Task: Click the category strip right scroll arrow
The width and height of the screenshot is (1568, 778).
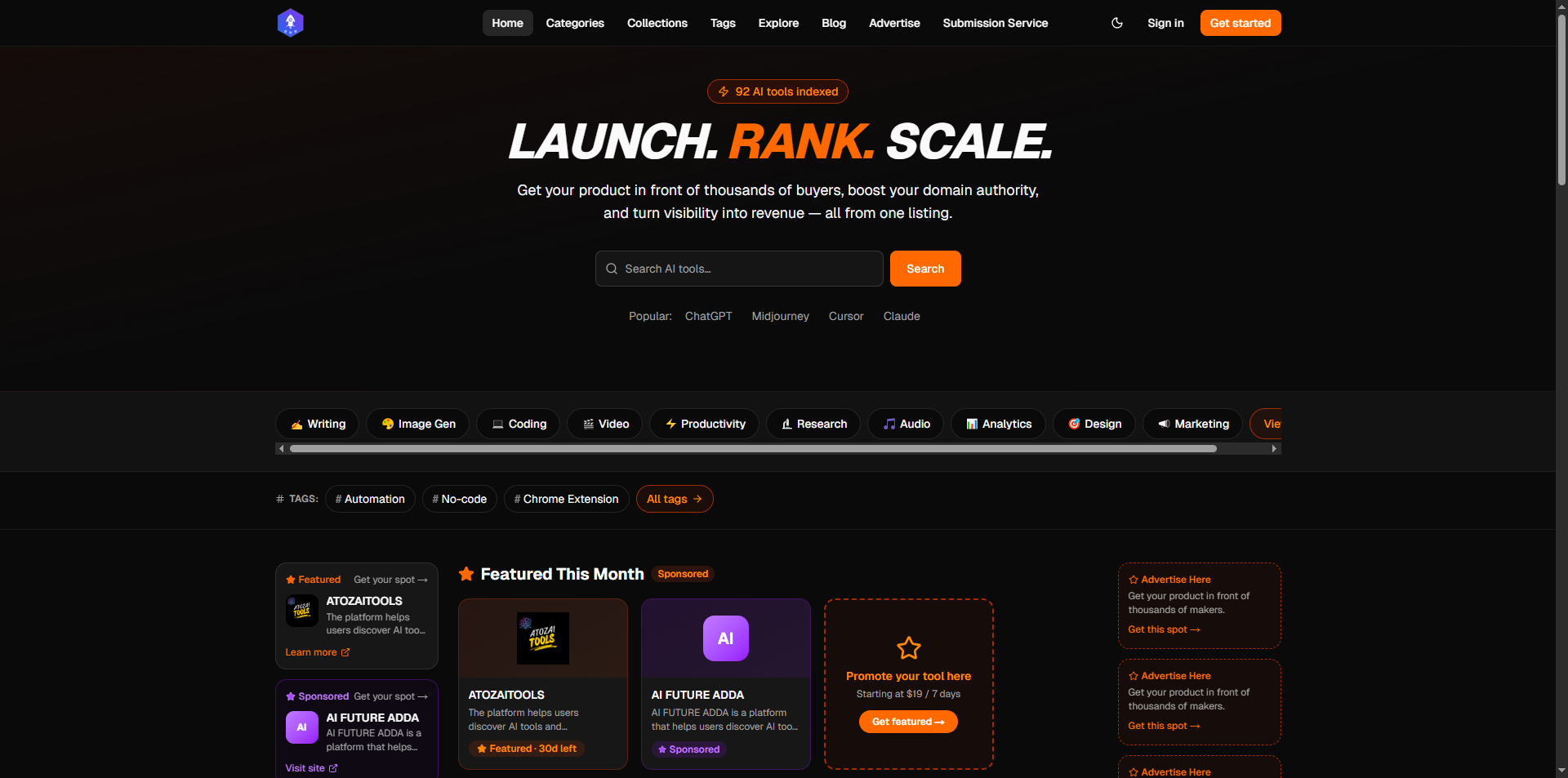Action: click(1274, 448)
